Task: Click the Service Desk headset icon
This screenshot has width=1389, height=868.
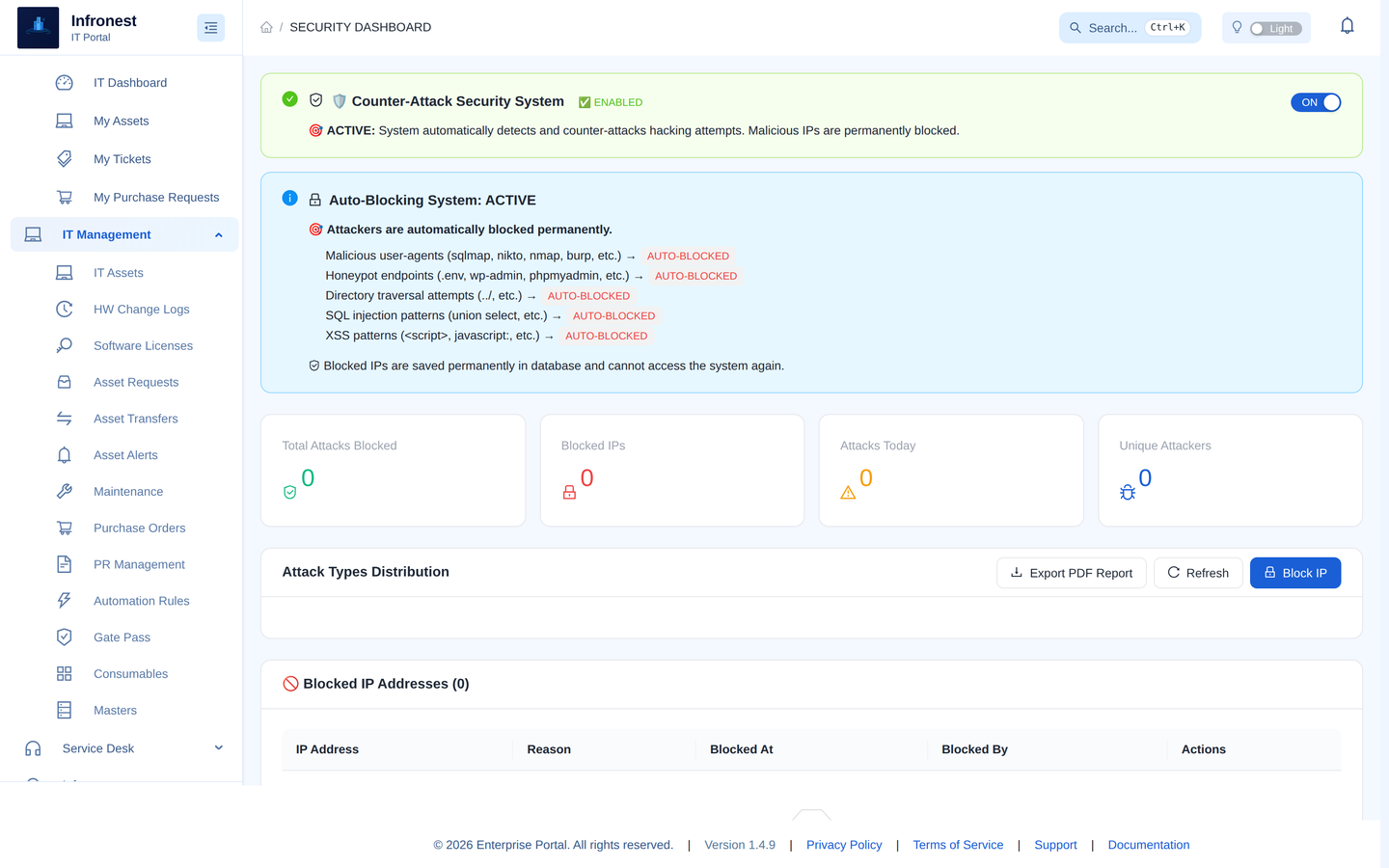Action: coord(33,748)
